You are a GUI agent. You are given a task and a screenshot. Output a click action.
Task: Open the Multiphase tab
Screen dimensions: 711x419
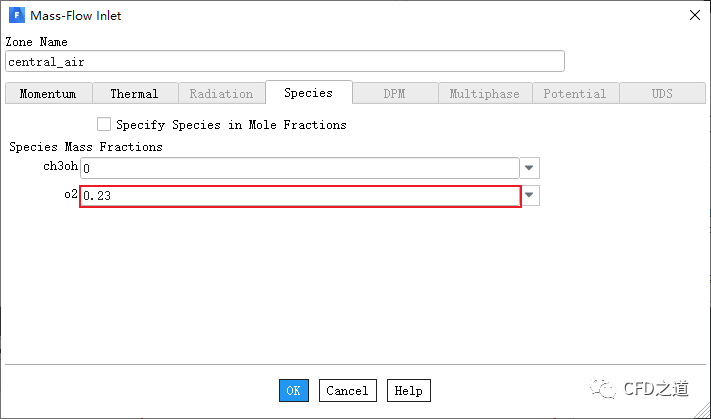pyautogui.click(x=484, y=94)
